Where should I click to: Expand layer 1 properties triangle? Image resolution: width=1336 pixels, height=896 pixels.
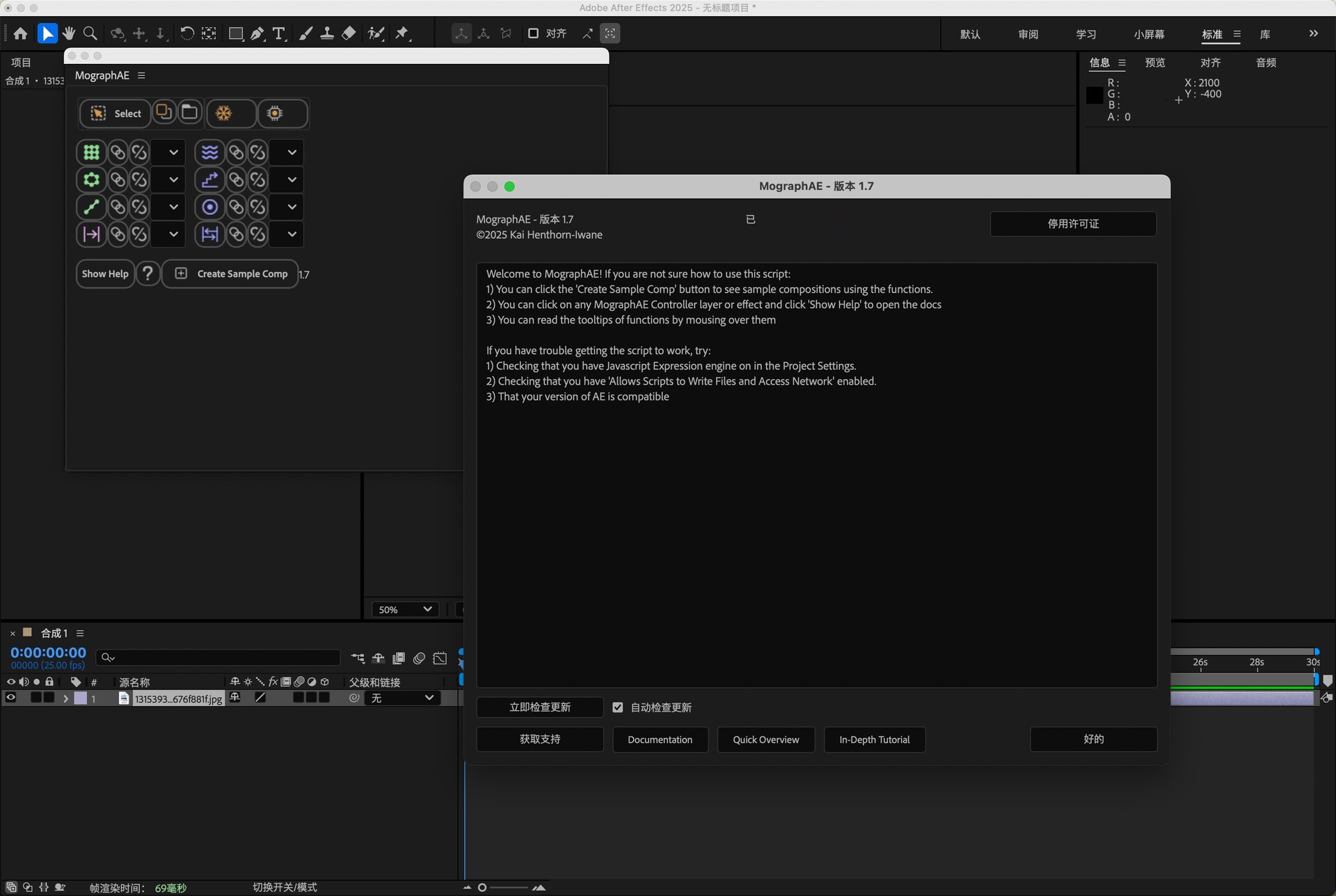65,698
